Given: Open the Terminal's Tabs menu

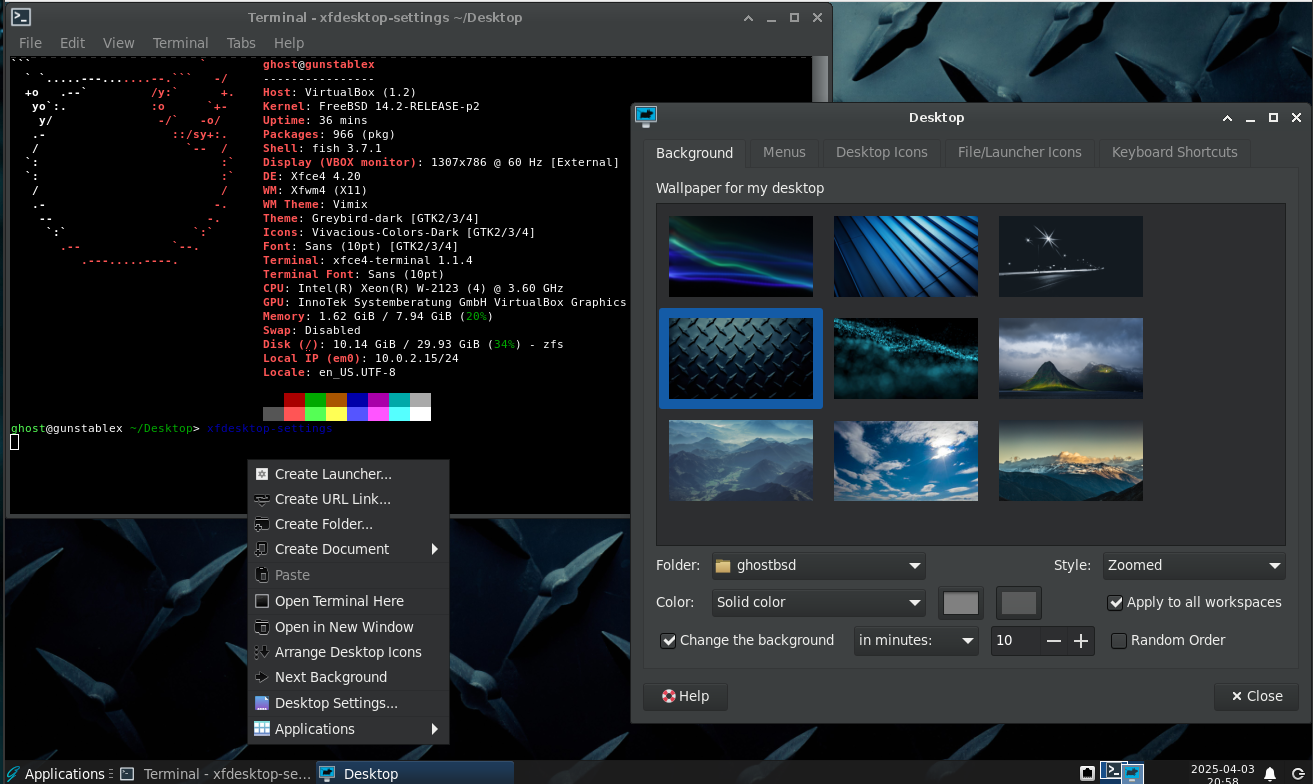Looking at the screenshot, I should click(x=241, y=43).
